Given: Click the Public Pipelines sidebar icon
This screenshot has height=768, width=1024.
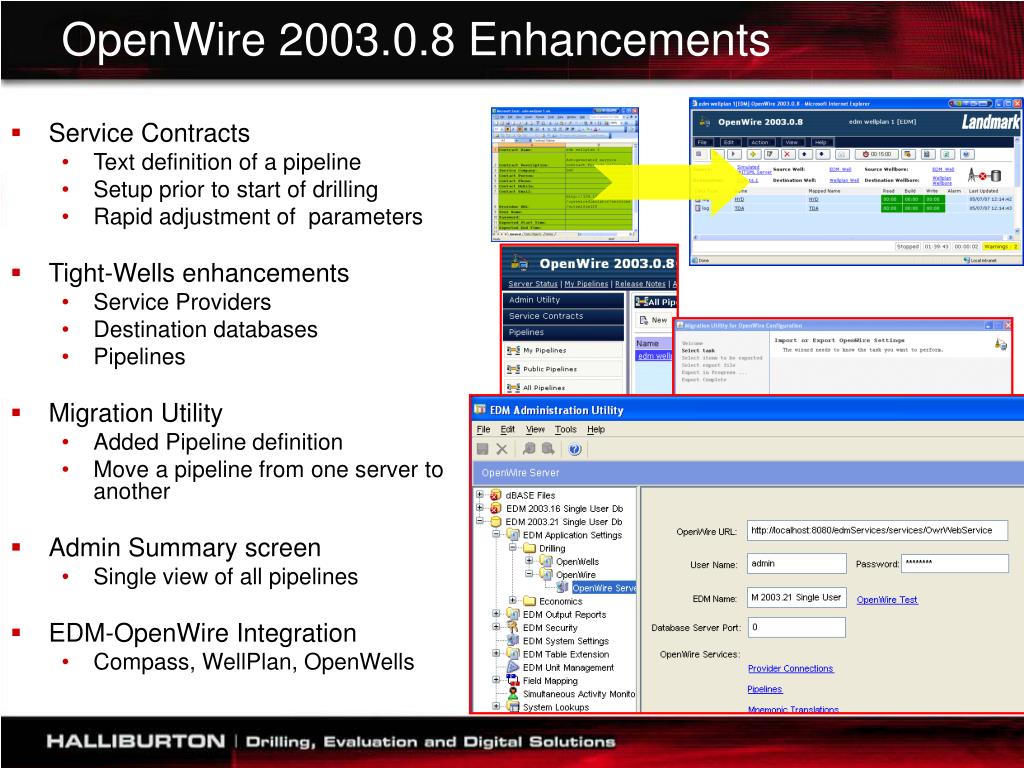Looking at the screenshot, I should click(513, 369).
